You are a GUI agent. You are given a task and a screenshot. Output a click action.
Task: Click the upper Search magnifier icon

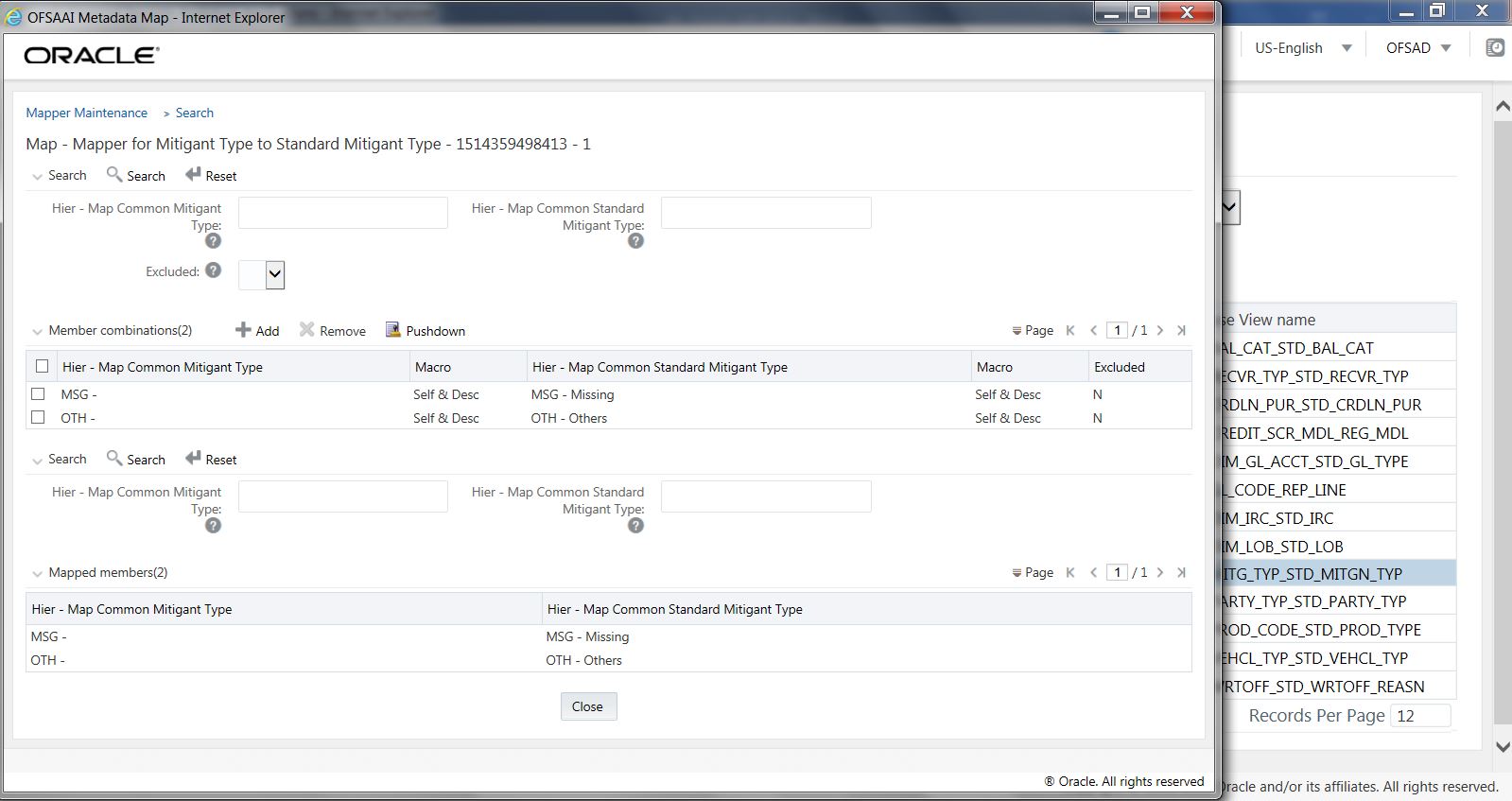114,174
